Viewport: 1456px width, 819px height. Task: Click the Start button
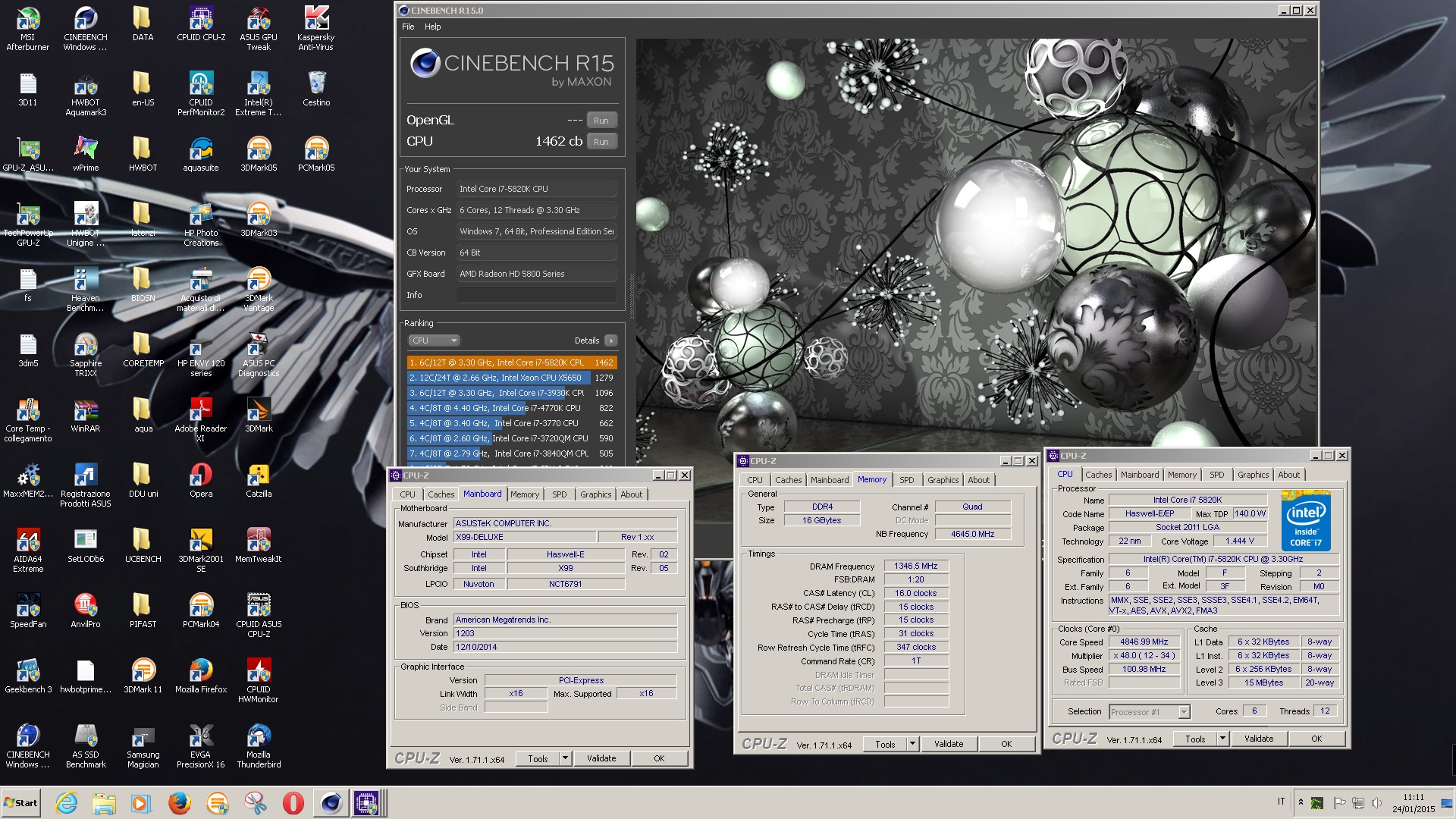pyautogui.click(x=20, y=803)
